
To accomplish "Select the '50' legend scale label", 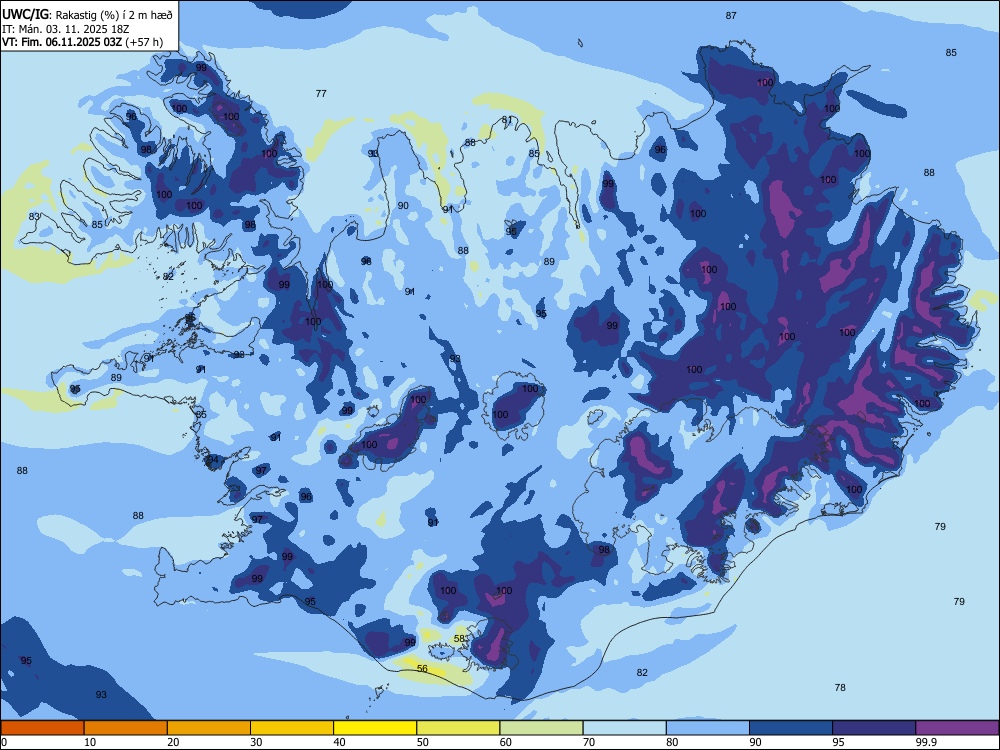I will pos(423,742).
